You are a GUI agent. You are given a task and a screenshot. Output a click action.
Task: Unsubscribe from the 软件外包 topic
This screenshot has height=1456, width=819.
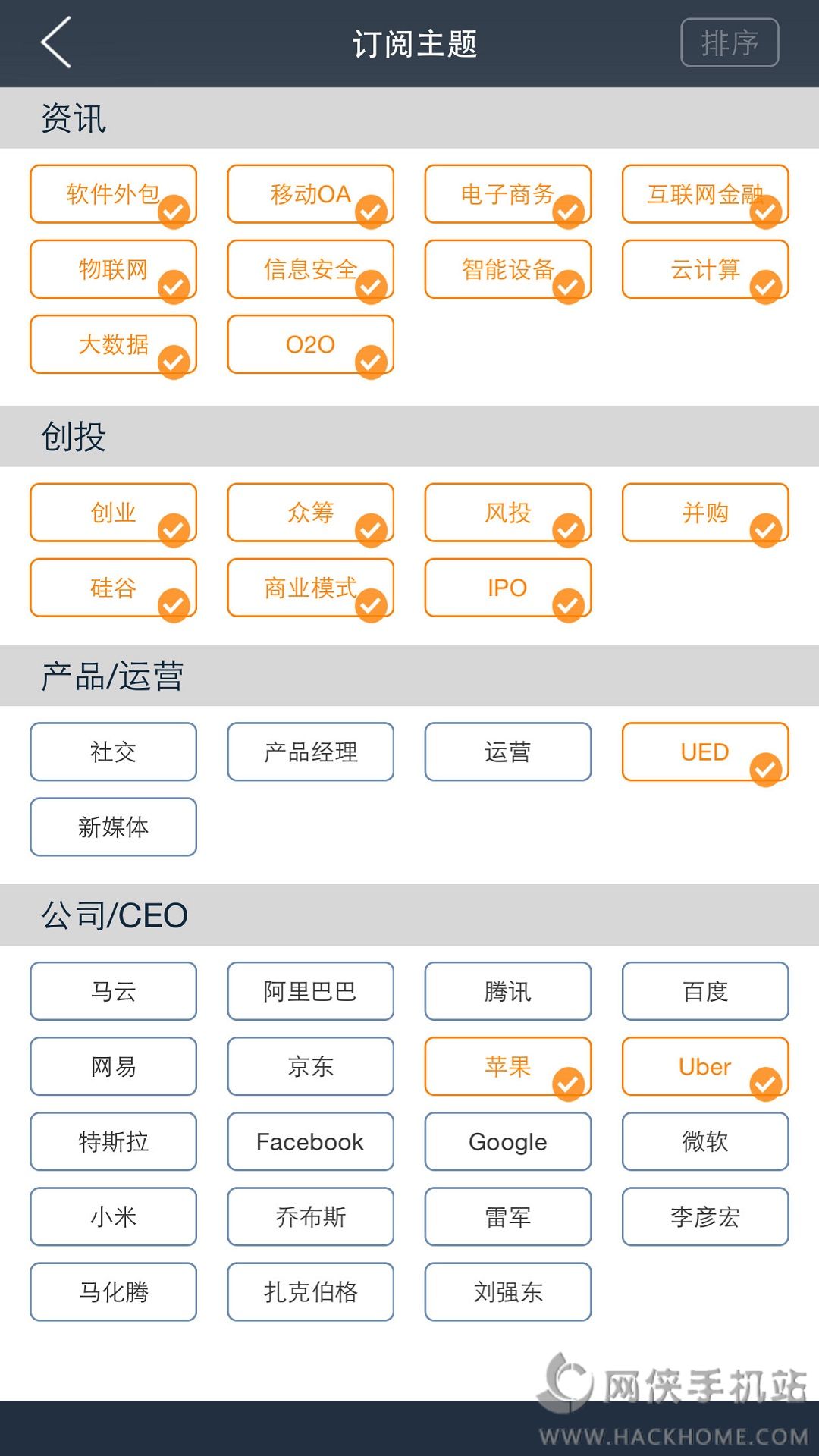(113, 194)
